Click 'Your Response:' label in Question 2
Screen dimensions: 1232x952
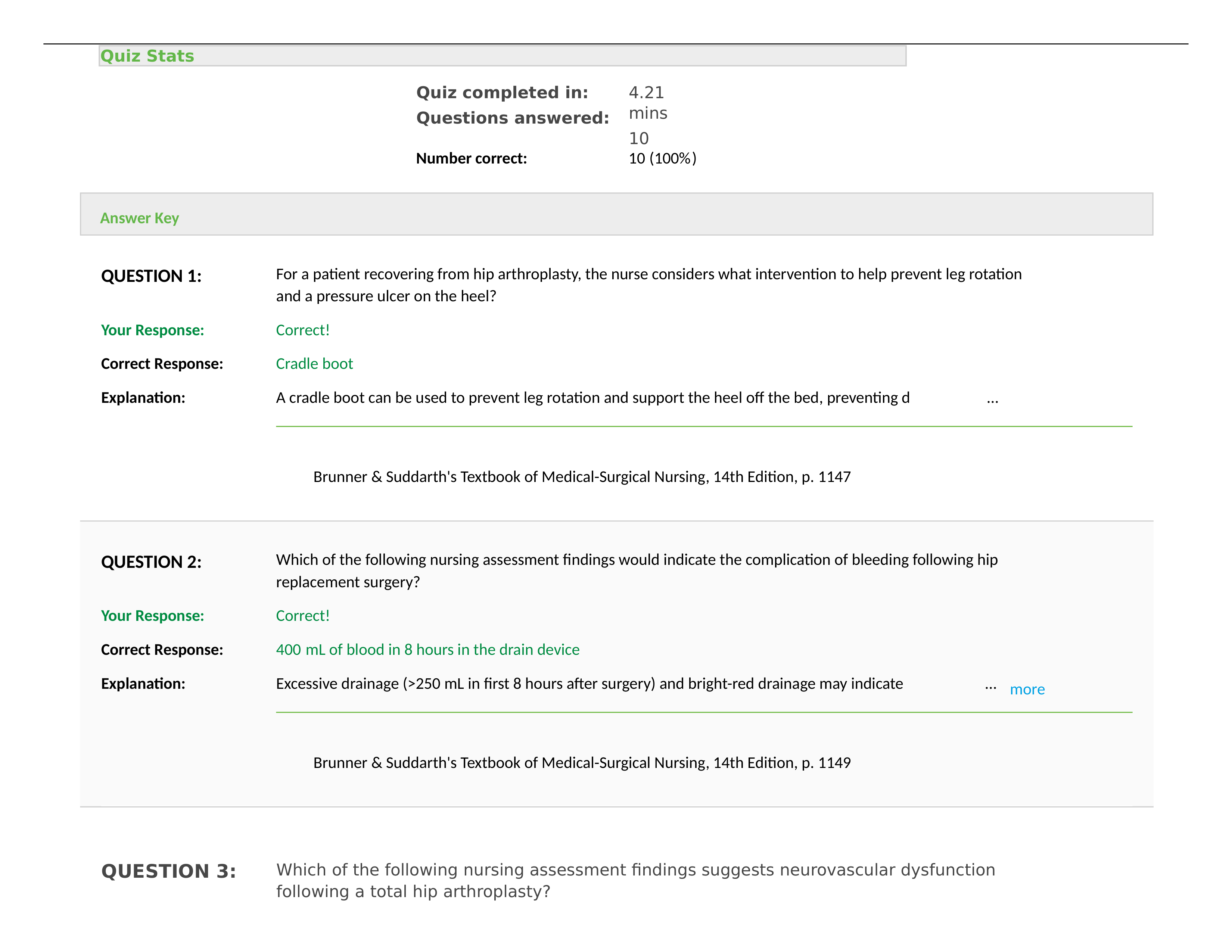(152, 616)
